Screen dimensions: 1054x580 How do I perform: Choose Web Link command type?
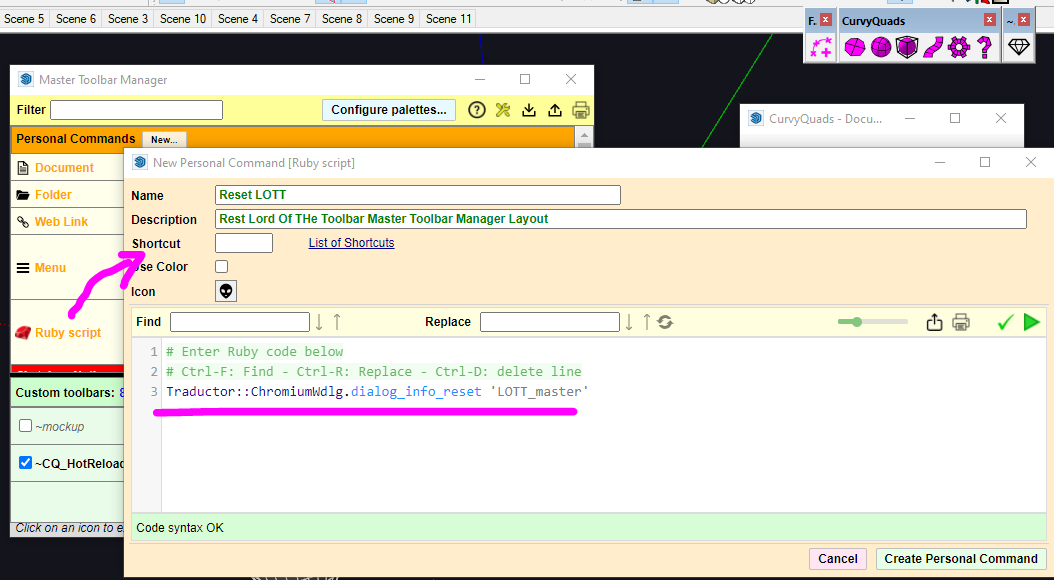[x=61, y=222]
